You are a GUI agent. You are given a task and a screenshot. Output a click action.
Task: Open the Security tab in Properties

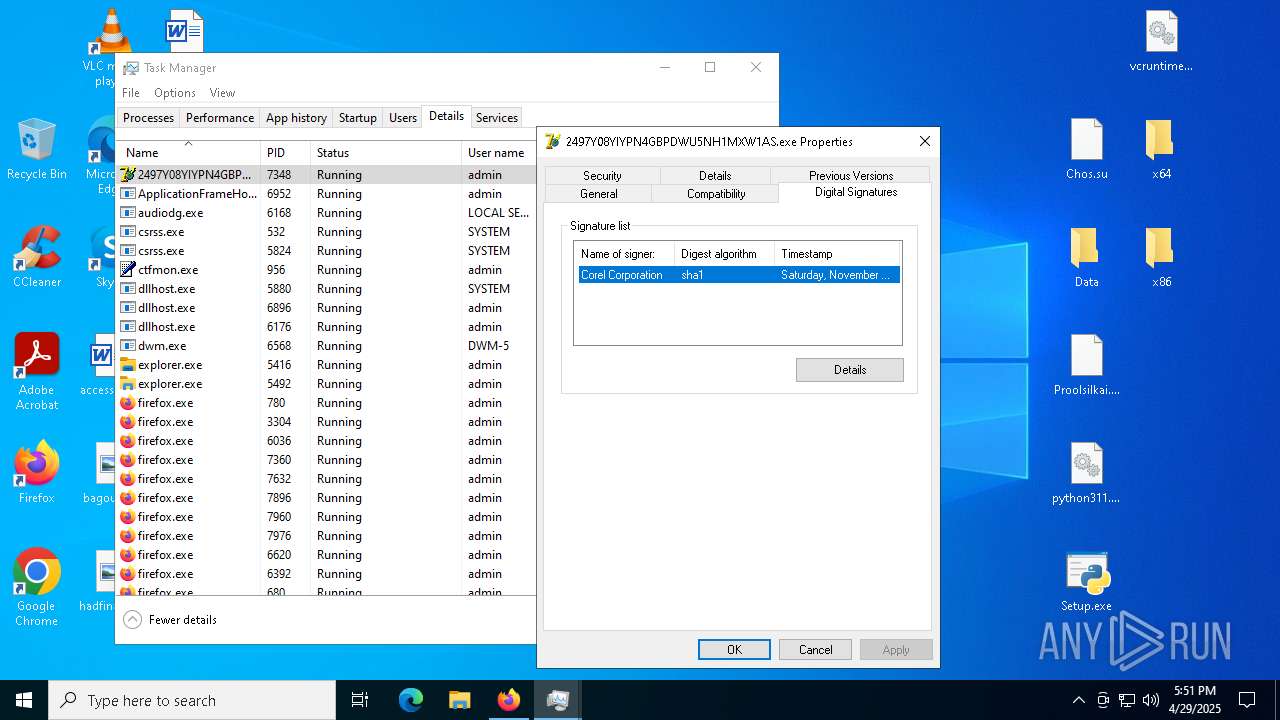[602, 175]
